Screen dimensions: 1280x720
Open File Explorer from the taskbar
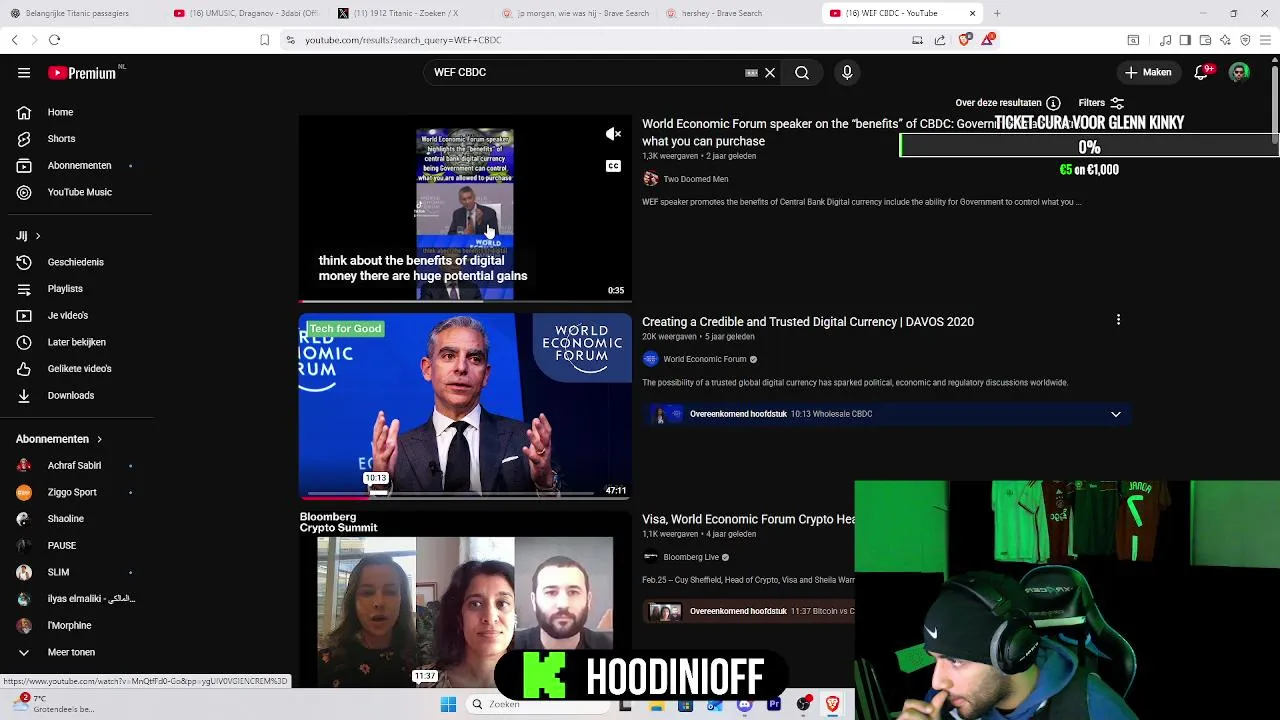656,704
